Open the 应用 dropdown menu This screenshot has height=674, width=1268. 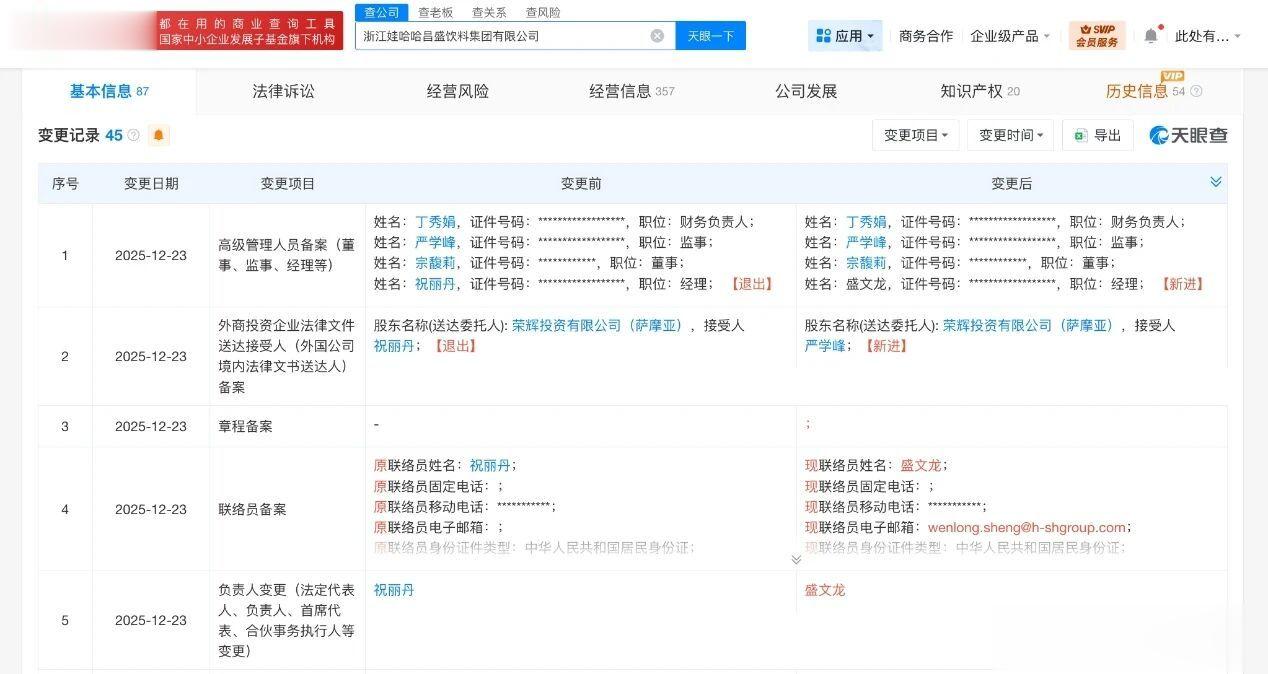845,36
